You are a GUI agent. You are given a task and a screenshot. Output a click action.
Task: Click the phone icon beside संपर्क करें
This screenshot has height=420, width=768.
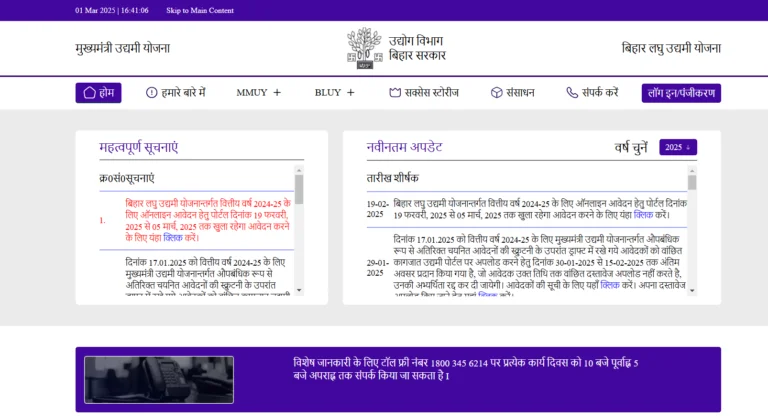pyautogui.click(x=572, y=93)
